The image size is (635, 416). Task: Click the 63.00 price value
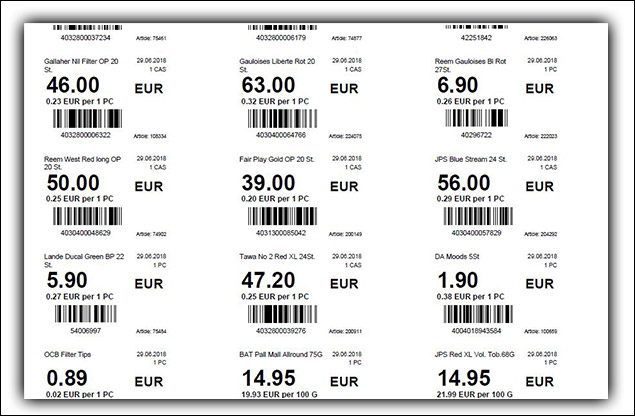click(276, 87)
